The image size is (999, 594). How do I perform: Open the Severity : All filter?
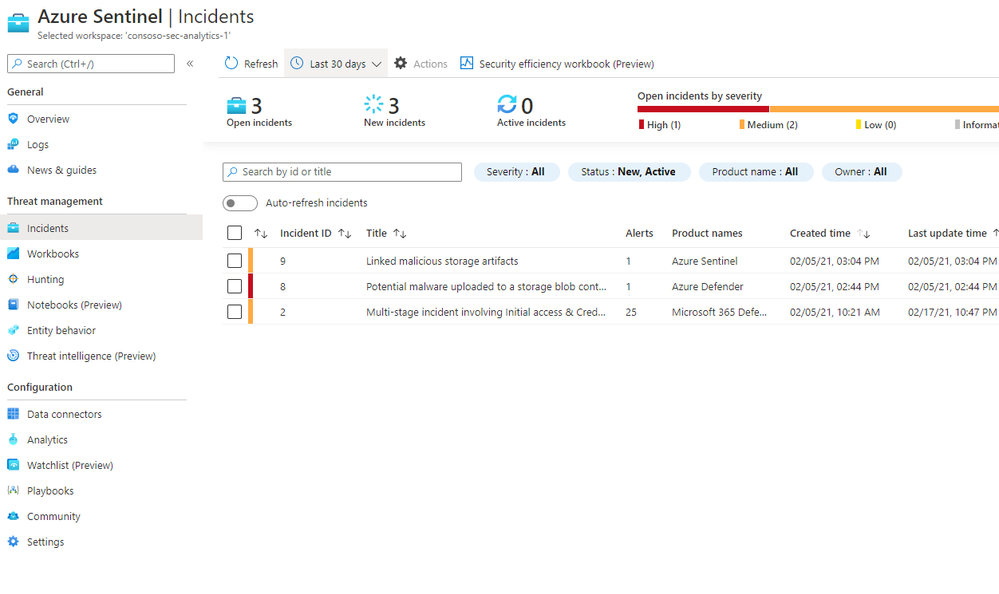(517, 171)
